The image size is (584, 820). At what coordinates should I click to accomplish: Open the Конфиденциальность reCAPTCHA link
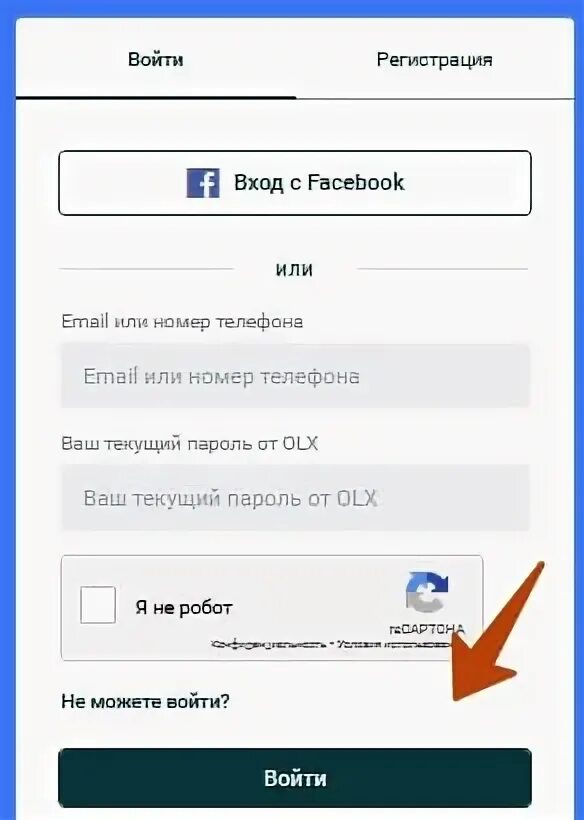tap(268, 644)
